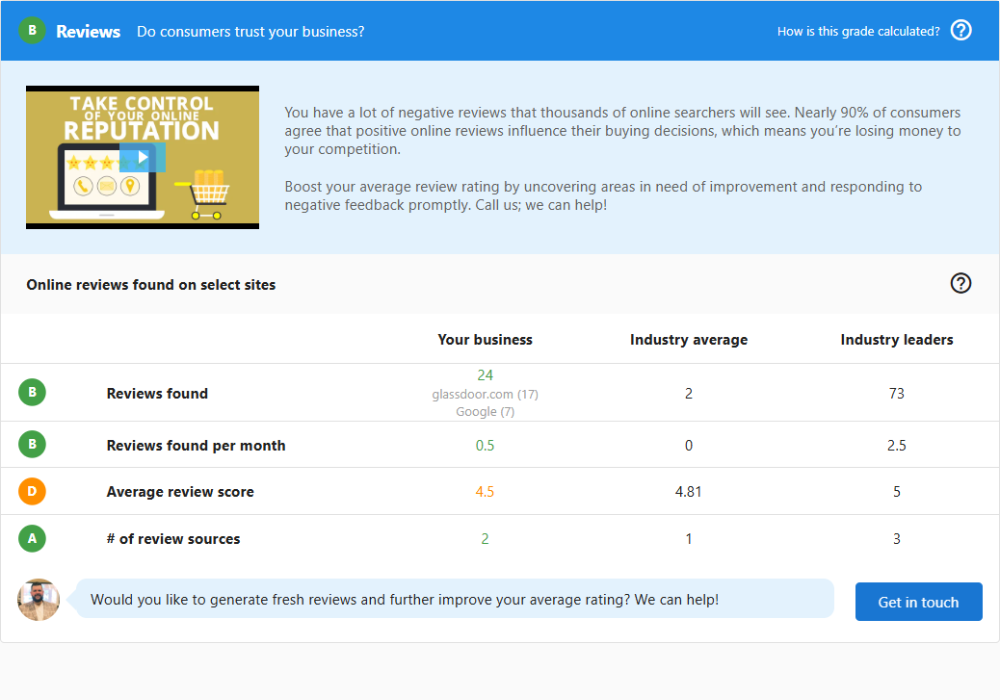Click the Average review score row label

click(x=180, y=492)
